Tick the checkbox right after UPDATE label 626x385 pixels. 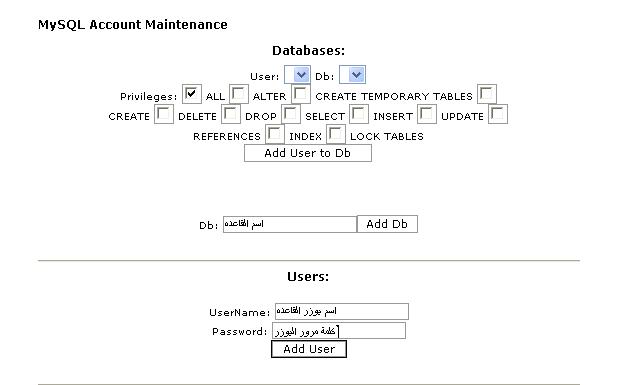(x=498, y=114)
